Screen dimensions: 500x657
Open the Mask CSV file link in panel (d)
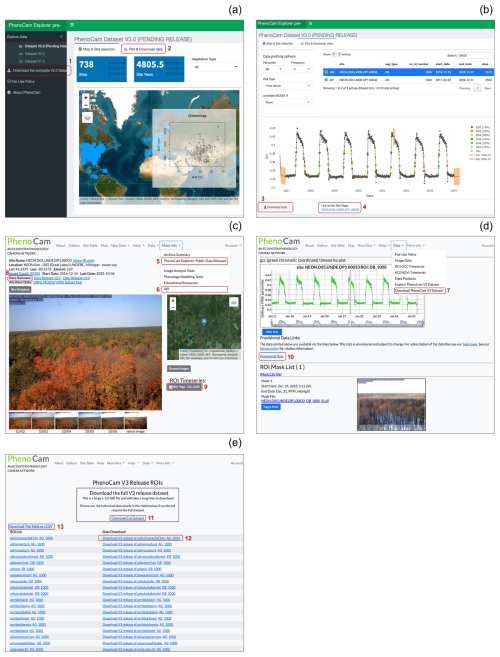point(271,374)
